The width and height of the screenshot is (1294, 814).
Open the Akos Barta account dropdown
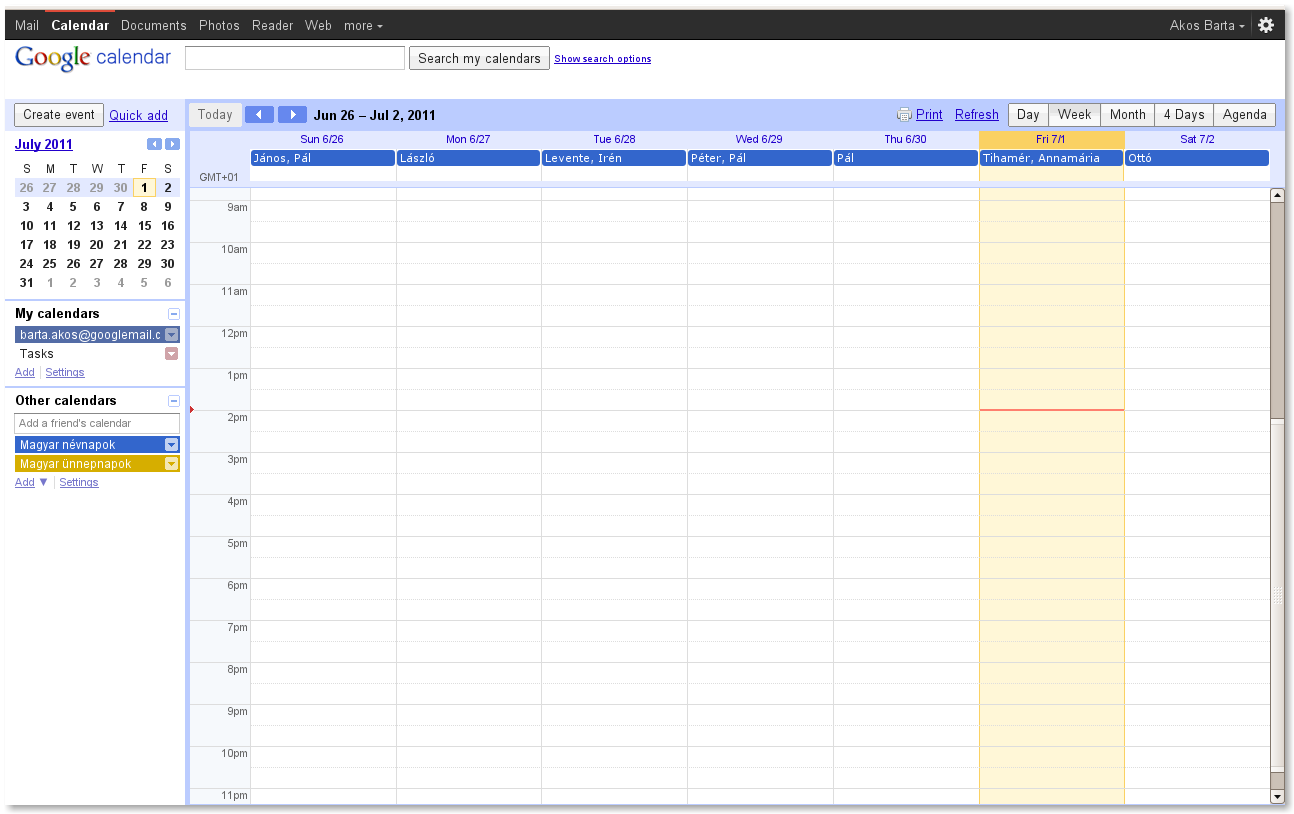pyautogui.click(x=1206, y=25)
